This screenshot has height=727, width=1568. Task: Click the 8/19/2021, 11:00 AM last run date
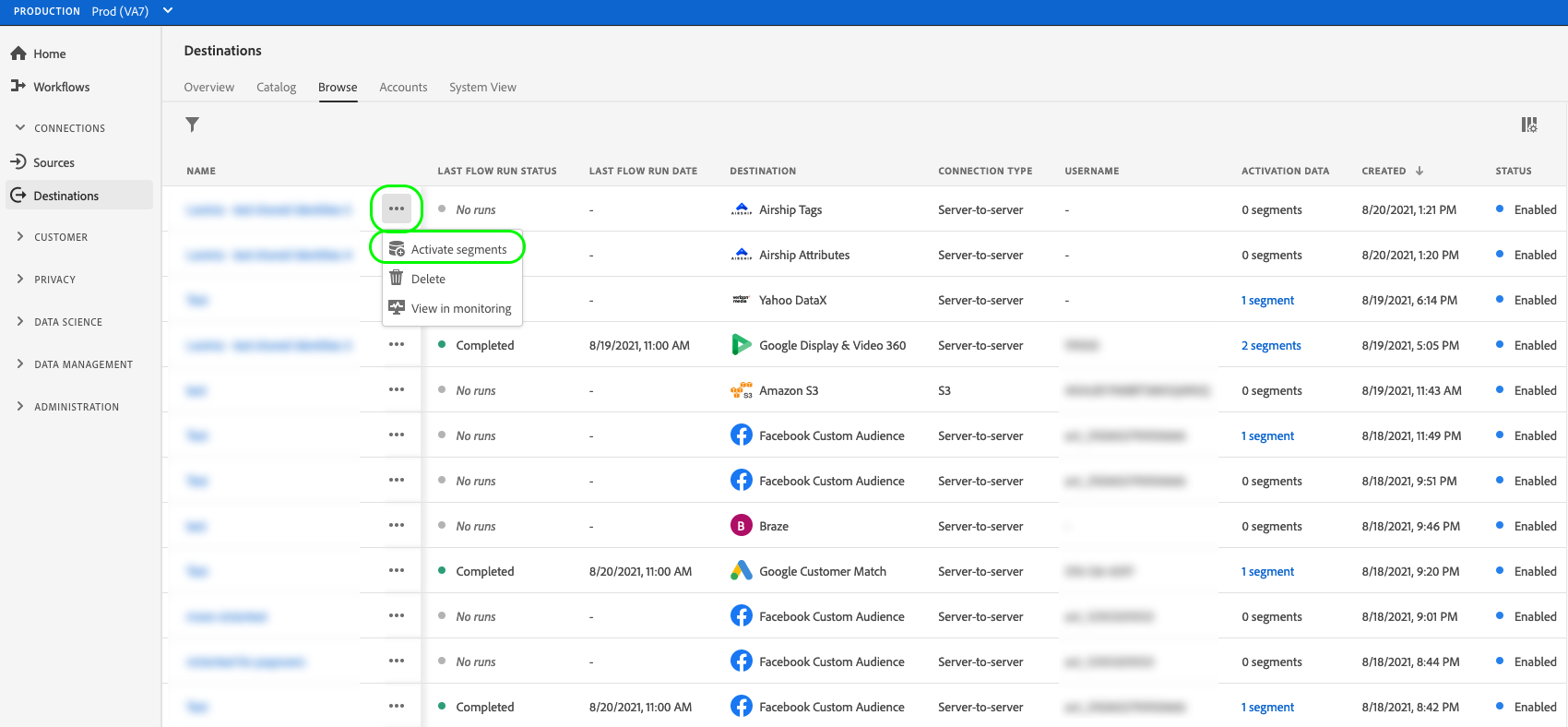(639, 345)
